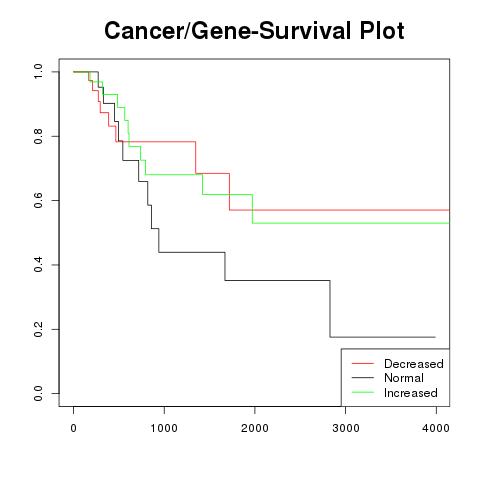The height and width of the screenshot is (480, 480).
Task: Click the green Increased legend line
Action: (363, 392)
